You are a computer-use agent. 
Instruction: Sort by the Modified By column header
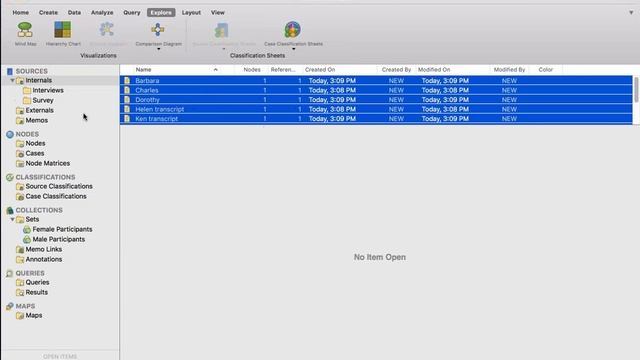509,70
